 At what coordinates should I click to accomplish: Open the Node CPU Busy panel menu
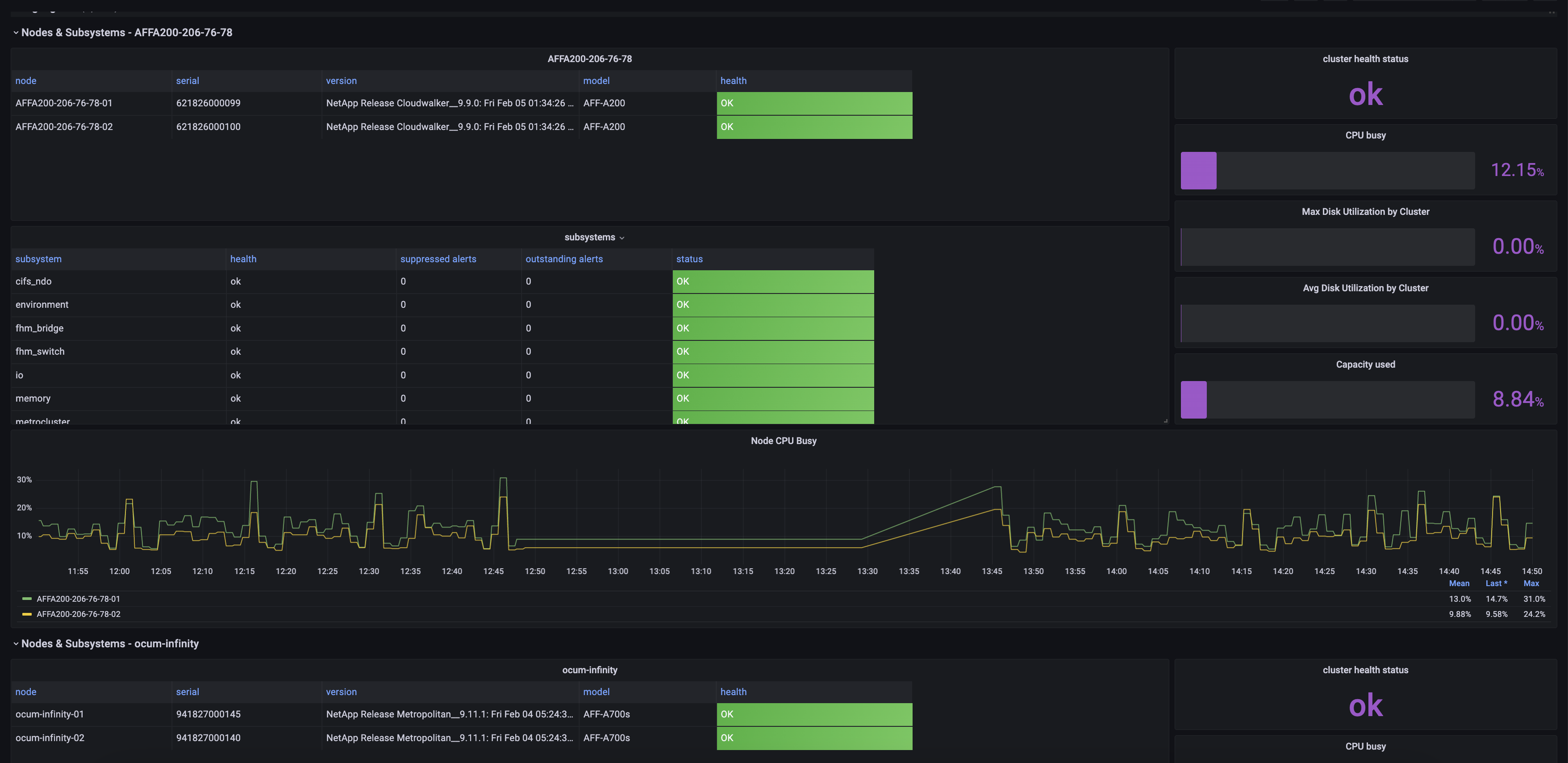[x=784, y=440]
